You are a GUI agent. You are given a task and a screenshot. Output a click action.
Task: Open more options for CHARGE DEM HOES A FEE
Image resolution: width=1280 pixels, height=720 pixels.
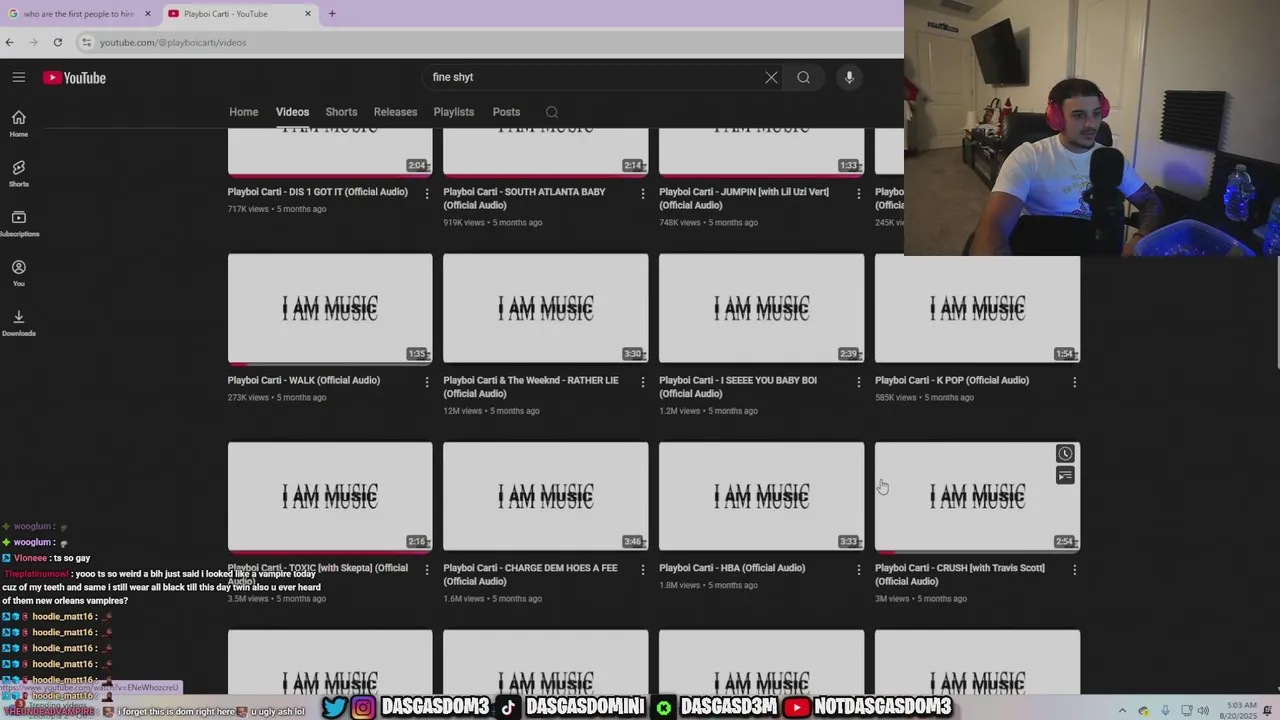(x=643, y=570)
